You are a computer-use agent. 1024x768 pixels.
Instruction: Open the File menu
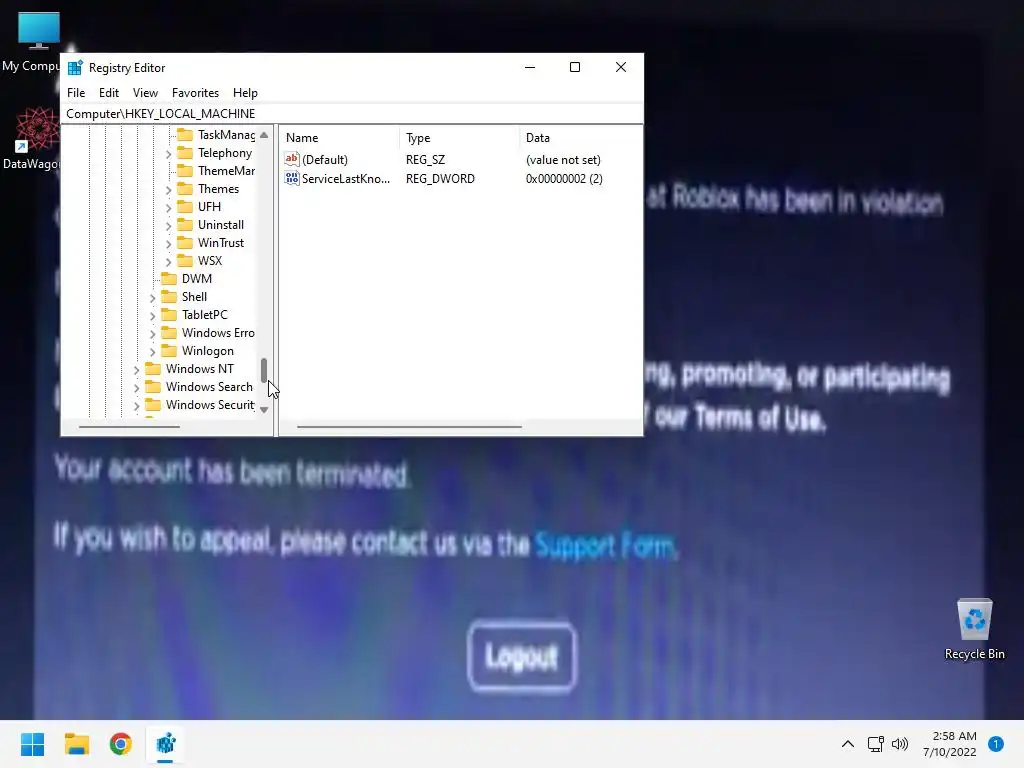coord(76,93)
